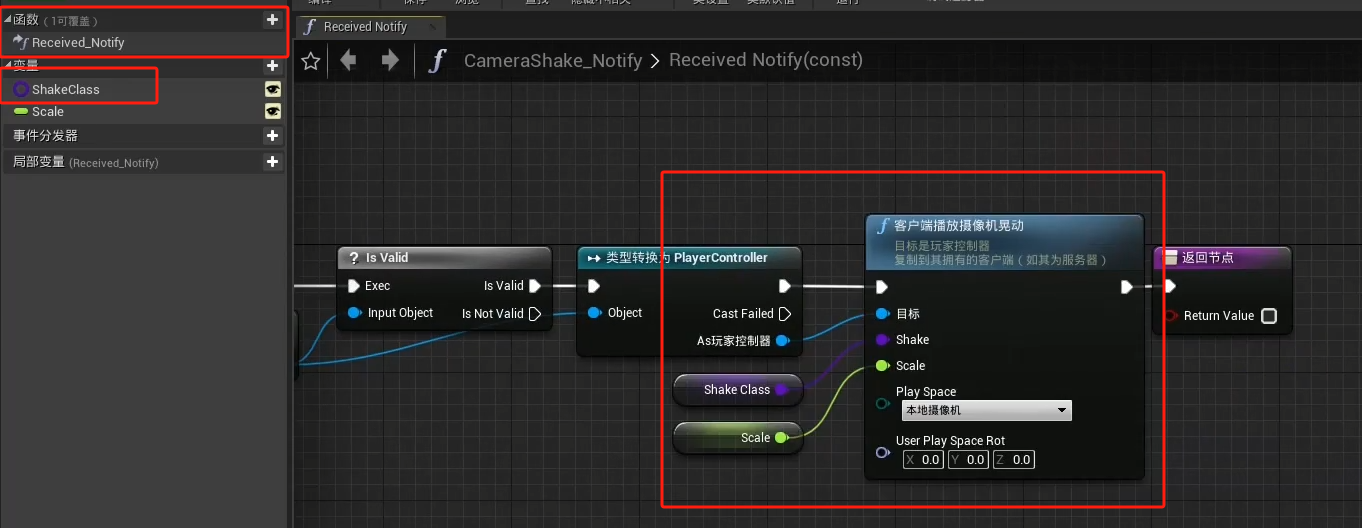The height and width of the screenshot is (528, 1362).
Task: Click the Play Space input pin
Action: click(882, 404)
